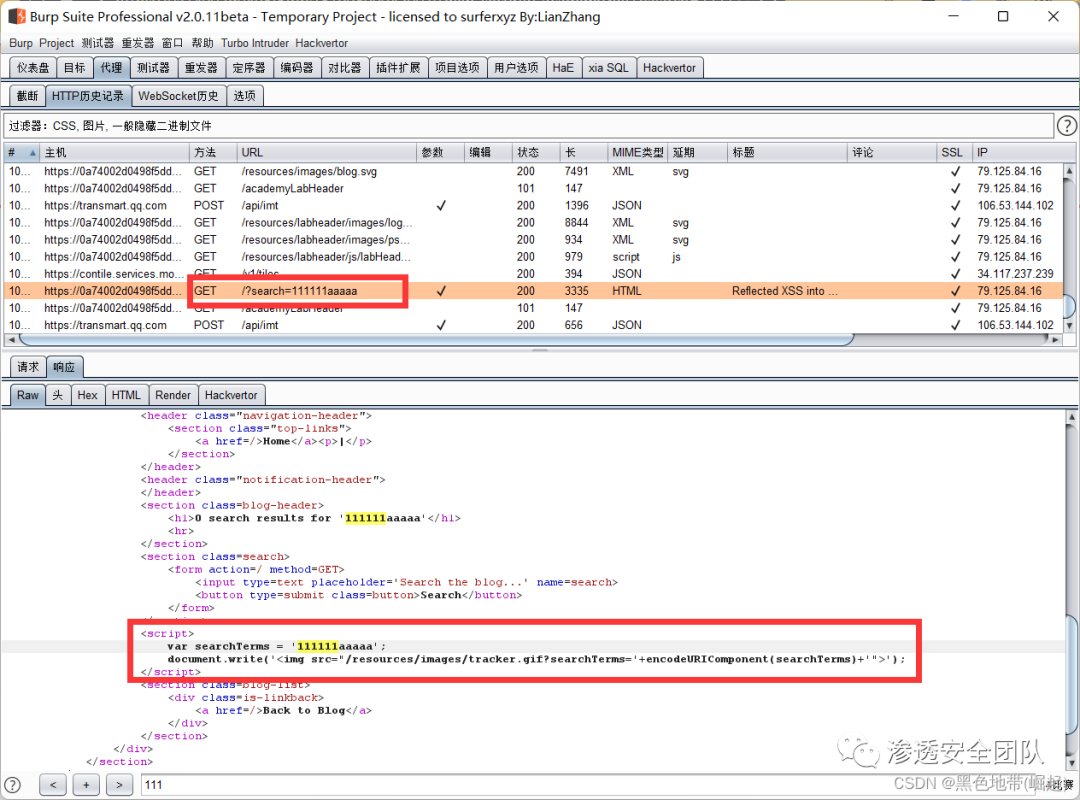Image resolution: width=1080 pixels, height=800 pixels.
Task: Switch to the 响应 tab
Action: [x=65, y=367]
